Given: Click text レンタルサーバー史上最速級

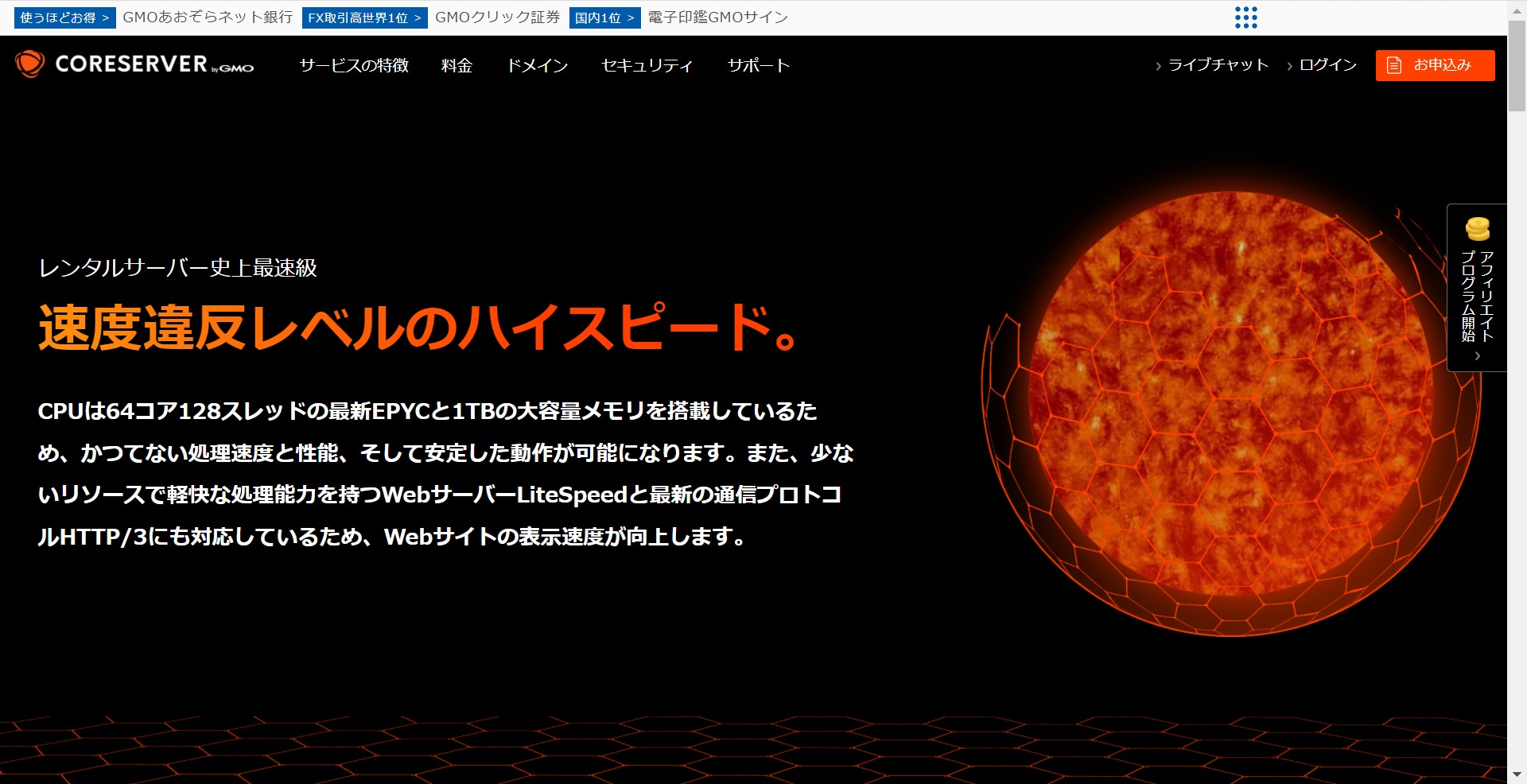Looking at the screenshot, I should pyautogui.click(x=177, y=268).
